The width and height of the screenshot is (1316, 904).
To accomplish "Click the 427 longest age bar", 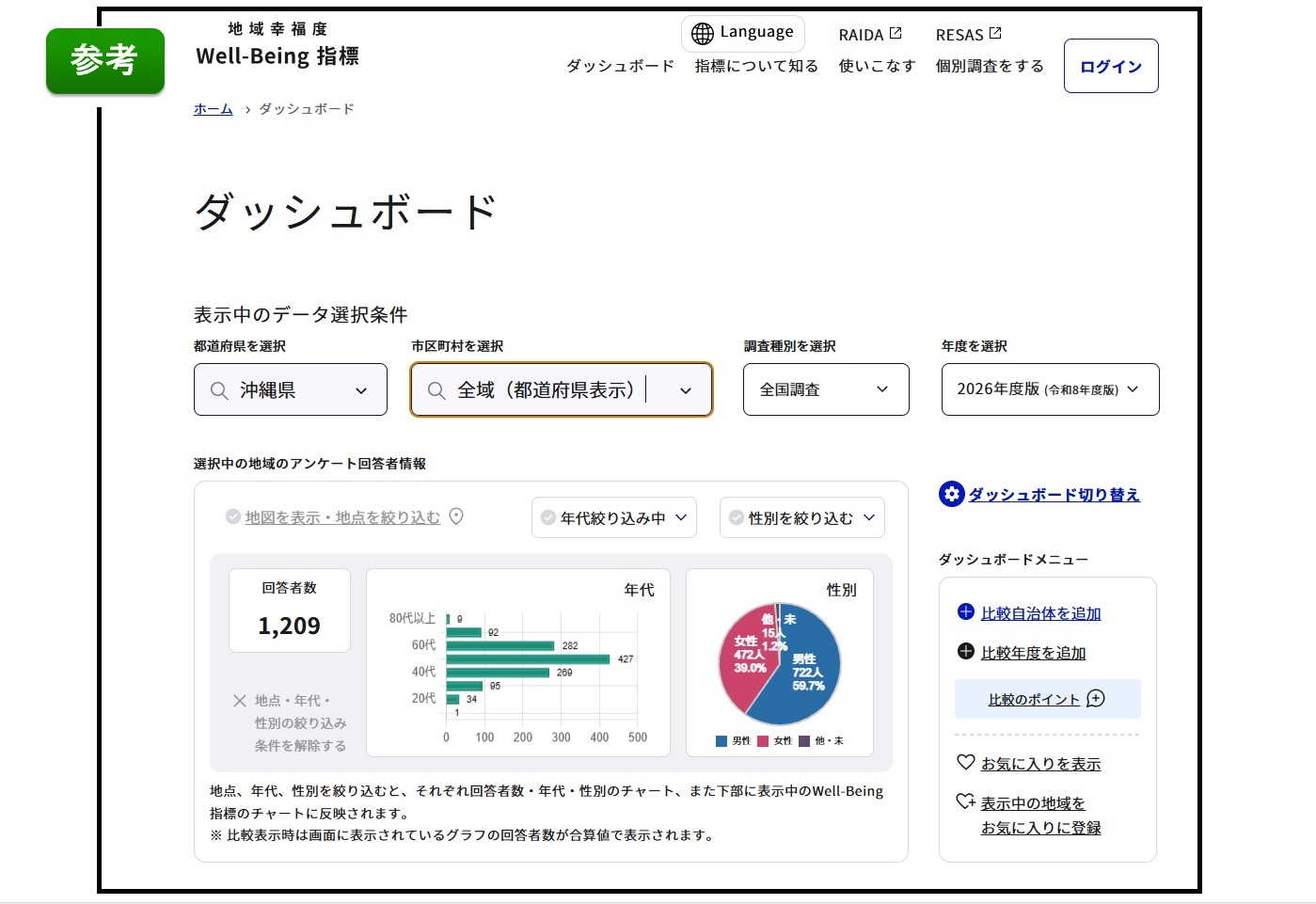I will tap(528, 658).
